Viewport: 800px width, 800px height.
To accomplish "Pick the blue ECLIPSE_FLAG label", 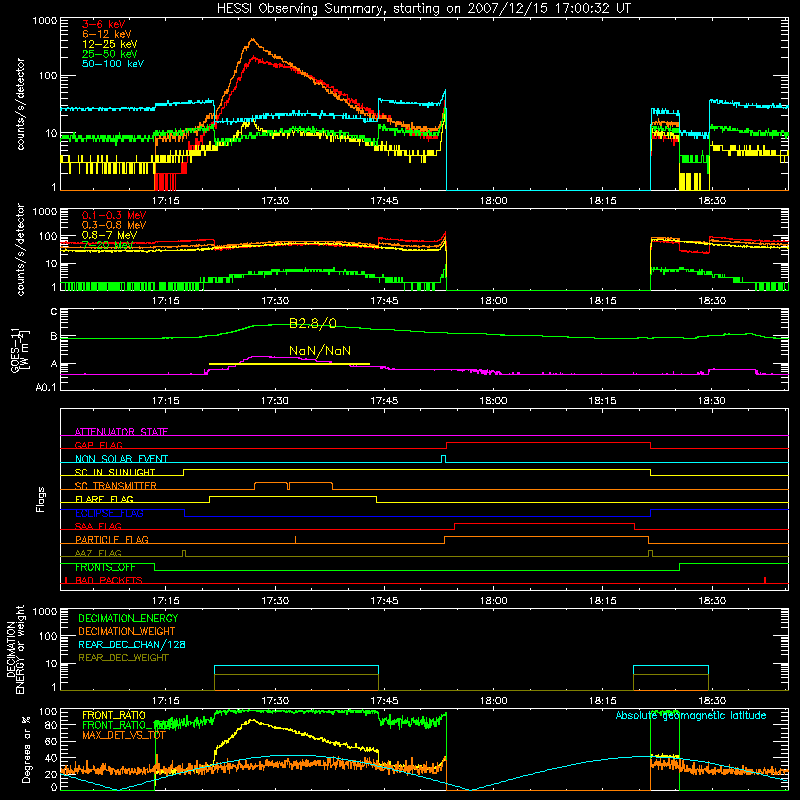I will coord(109,513).
